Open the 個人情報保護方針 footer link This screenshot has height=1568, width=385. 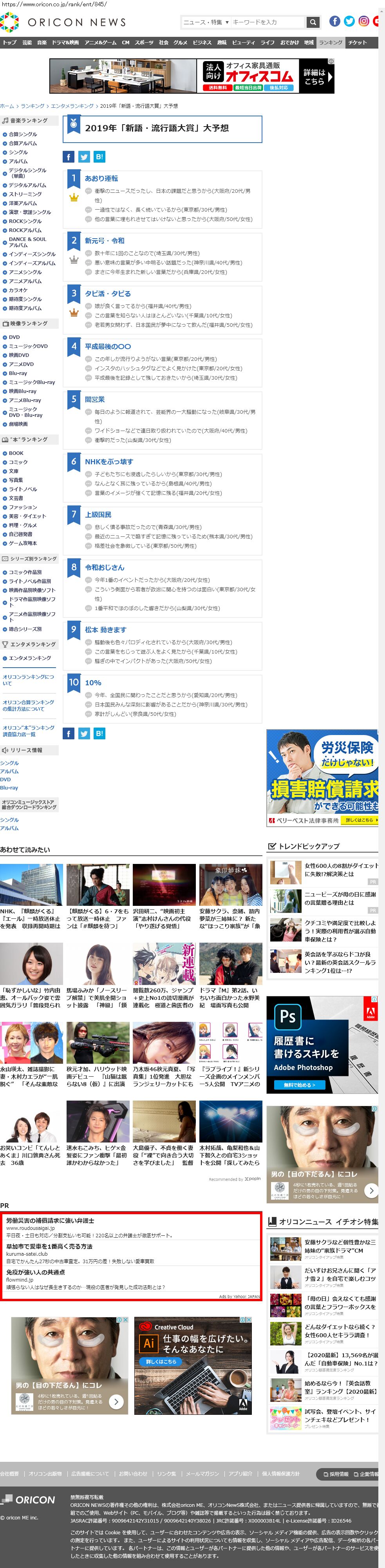281,1474
